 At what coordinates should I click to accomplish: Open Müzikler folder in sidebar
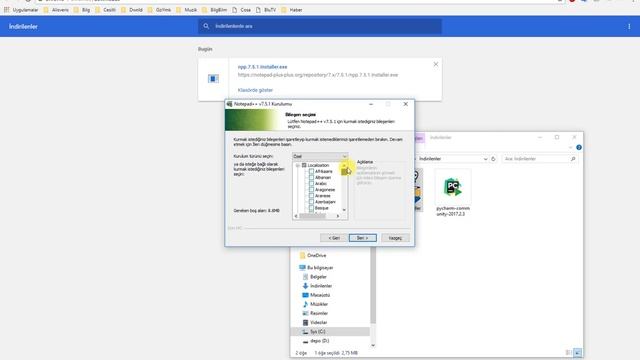click(x=315, y=304)
